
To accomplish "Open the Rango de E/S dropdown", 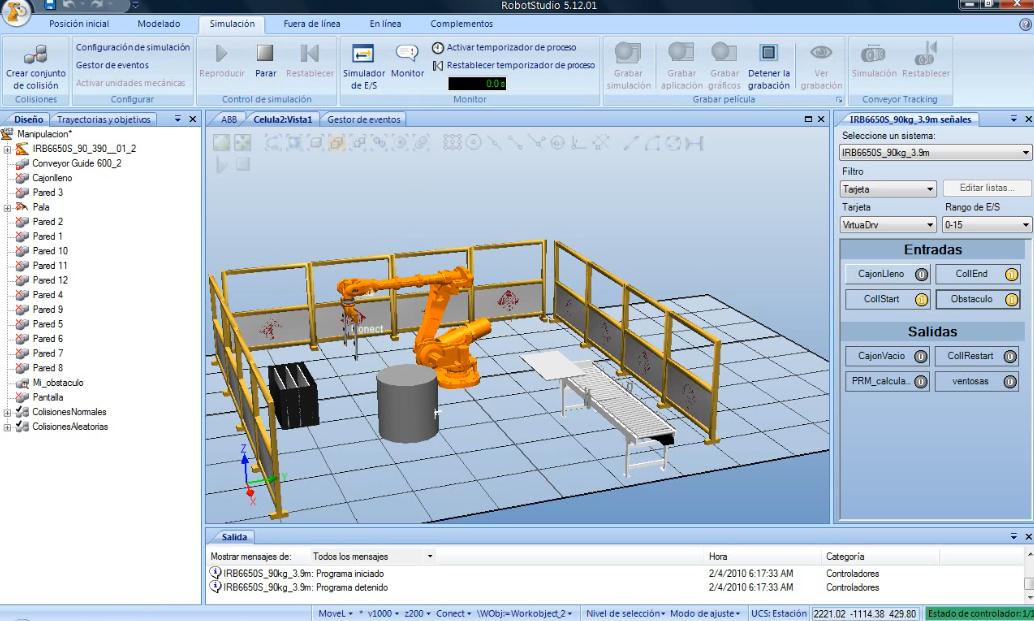I will [x=986, y=225].
